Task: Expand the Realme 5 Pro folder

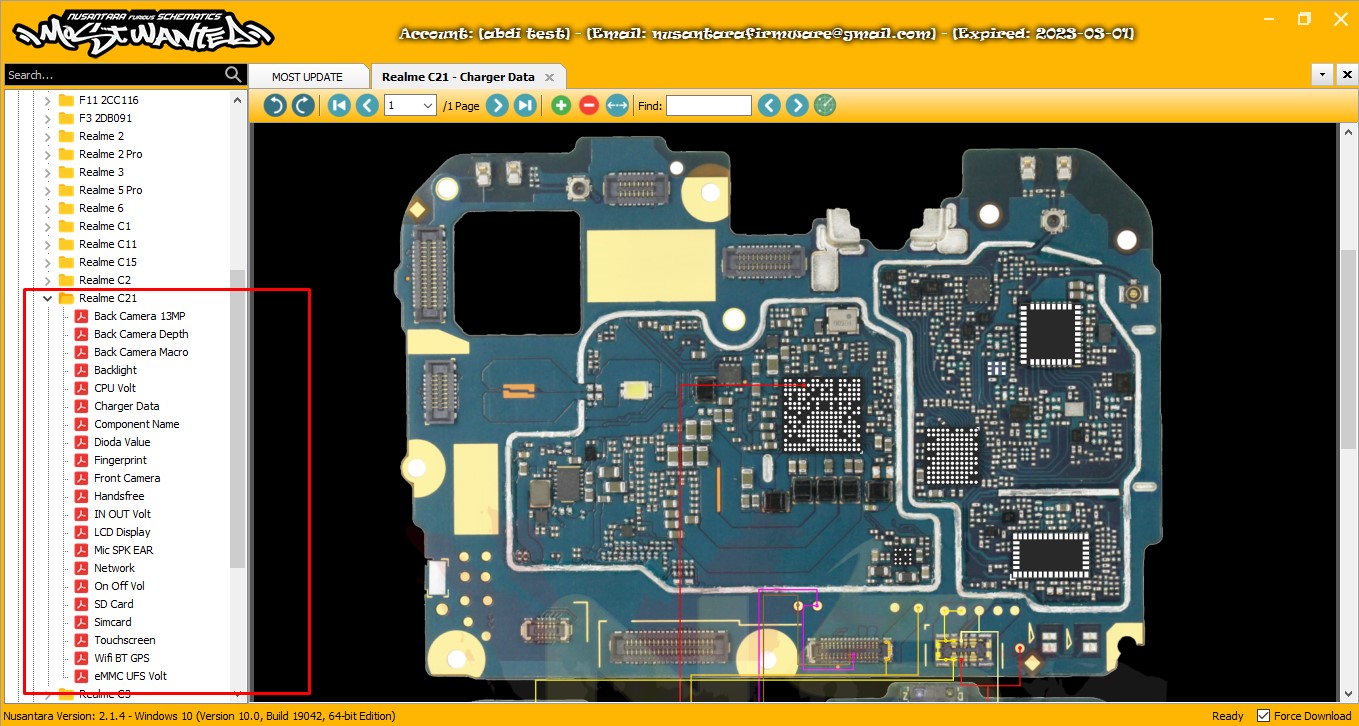Action: 47,190
